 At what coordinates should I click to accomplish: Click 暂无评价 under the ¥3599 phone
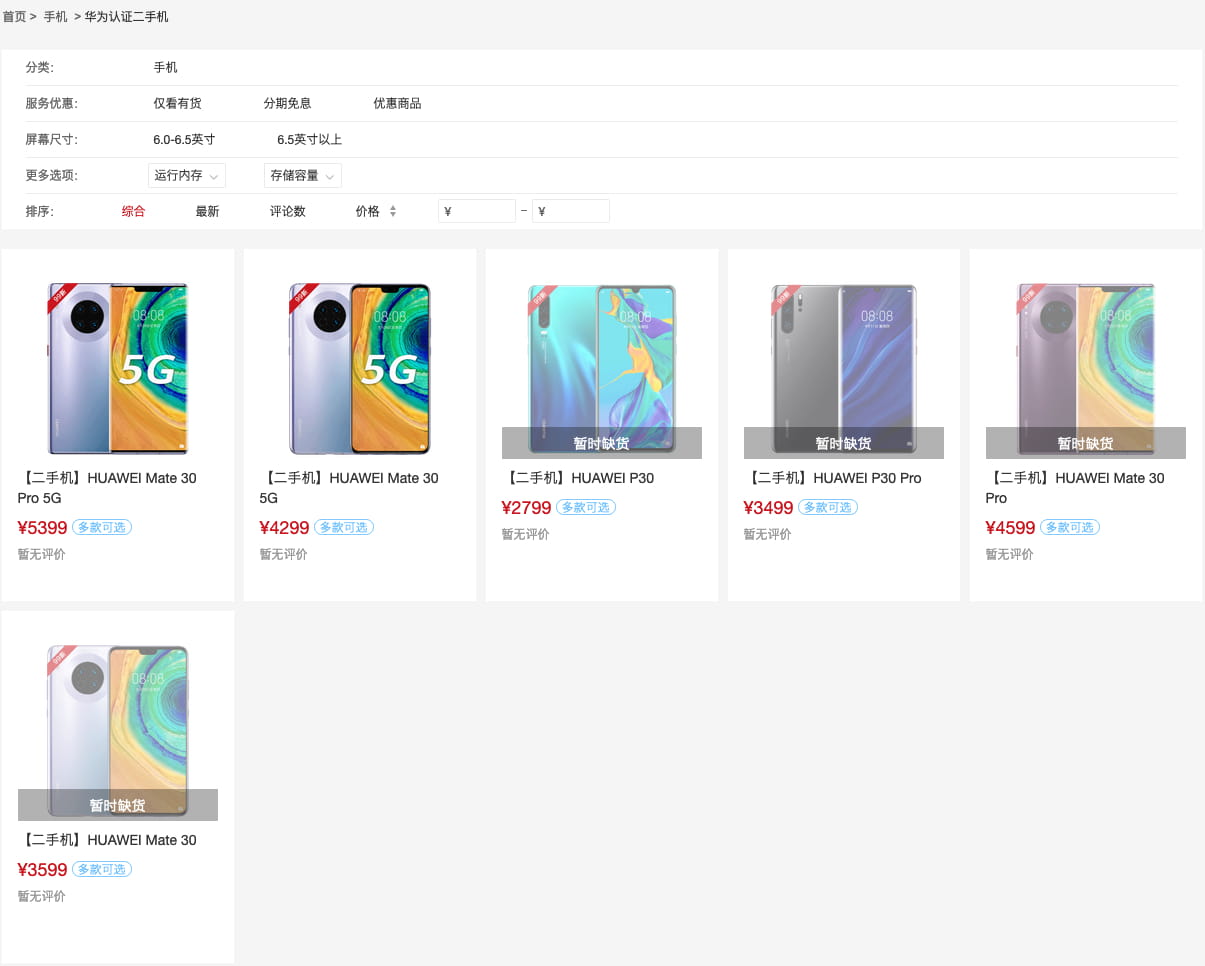point(41,896)
